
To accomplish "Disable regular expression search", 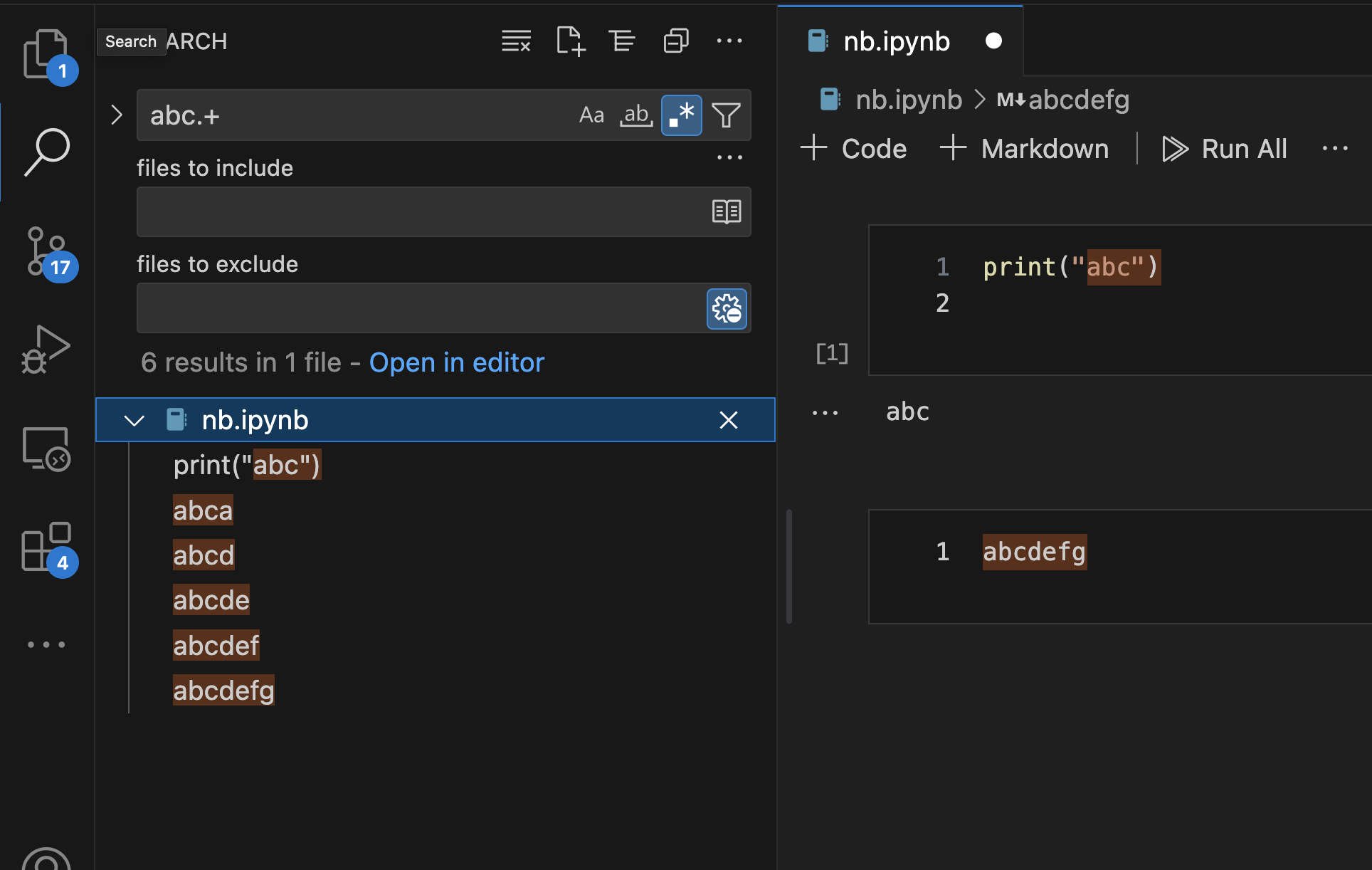I will (x=680, y=115).
